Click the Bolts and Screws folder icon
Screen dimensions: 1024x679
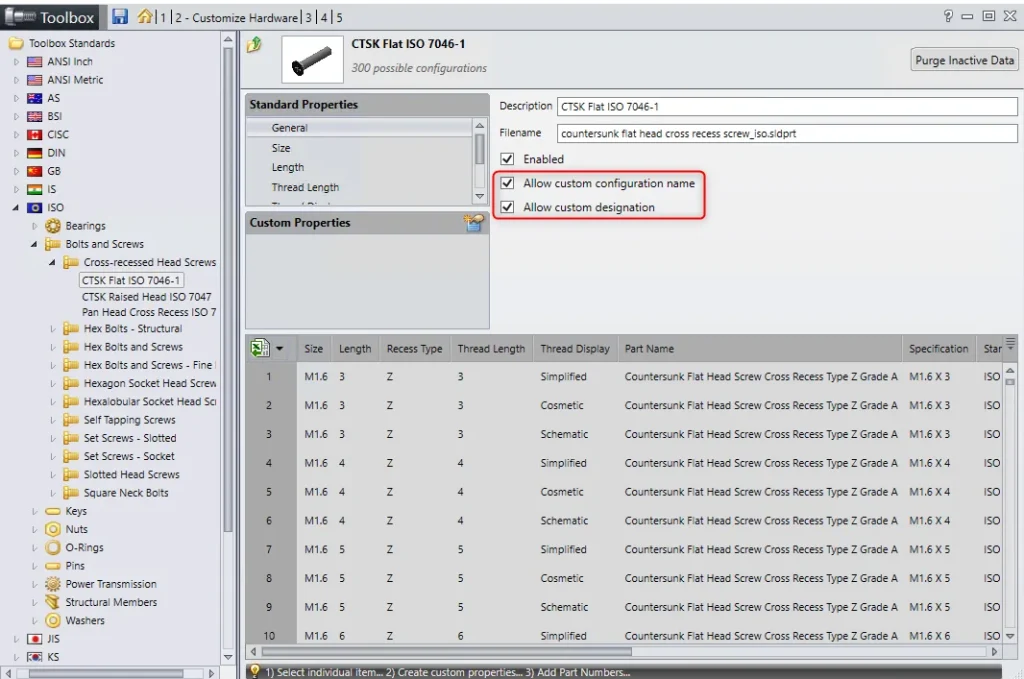(53, 244)
